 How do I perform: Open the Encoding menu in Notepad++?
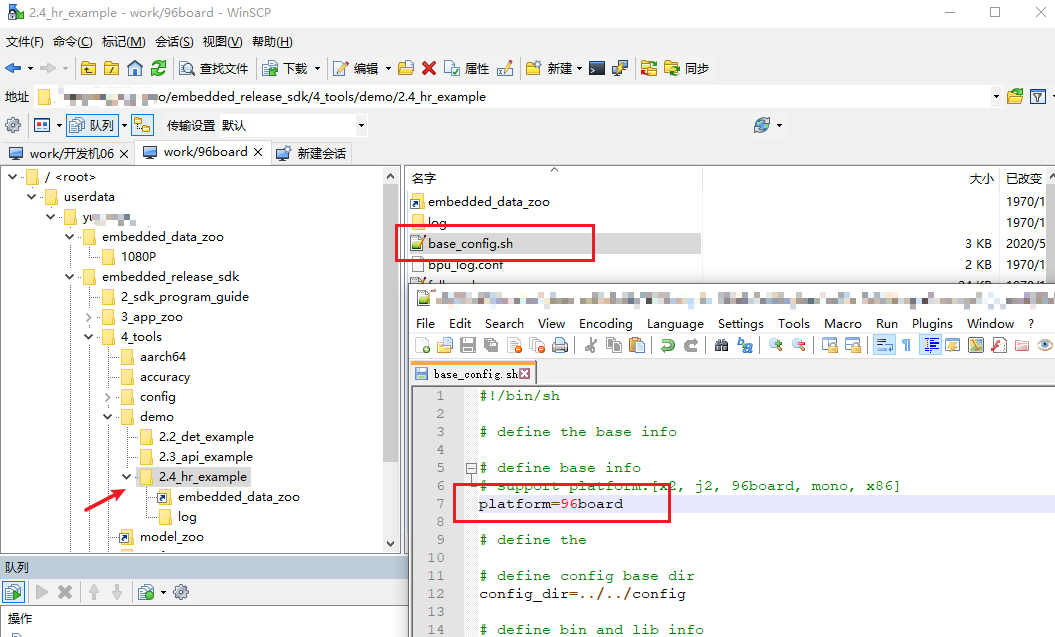click(605, 323)
